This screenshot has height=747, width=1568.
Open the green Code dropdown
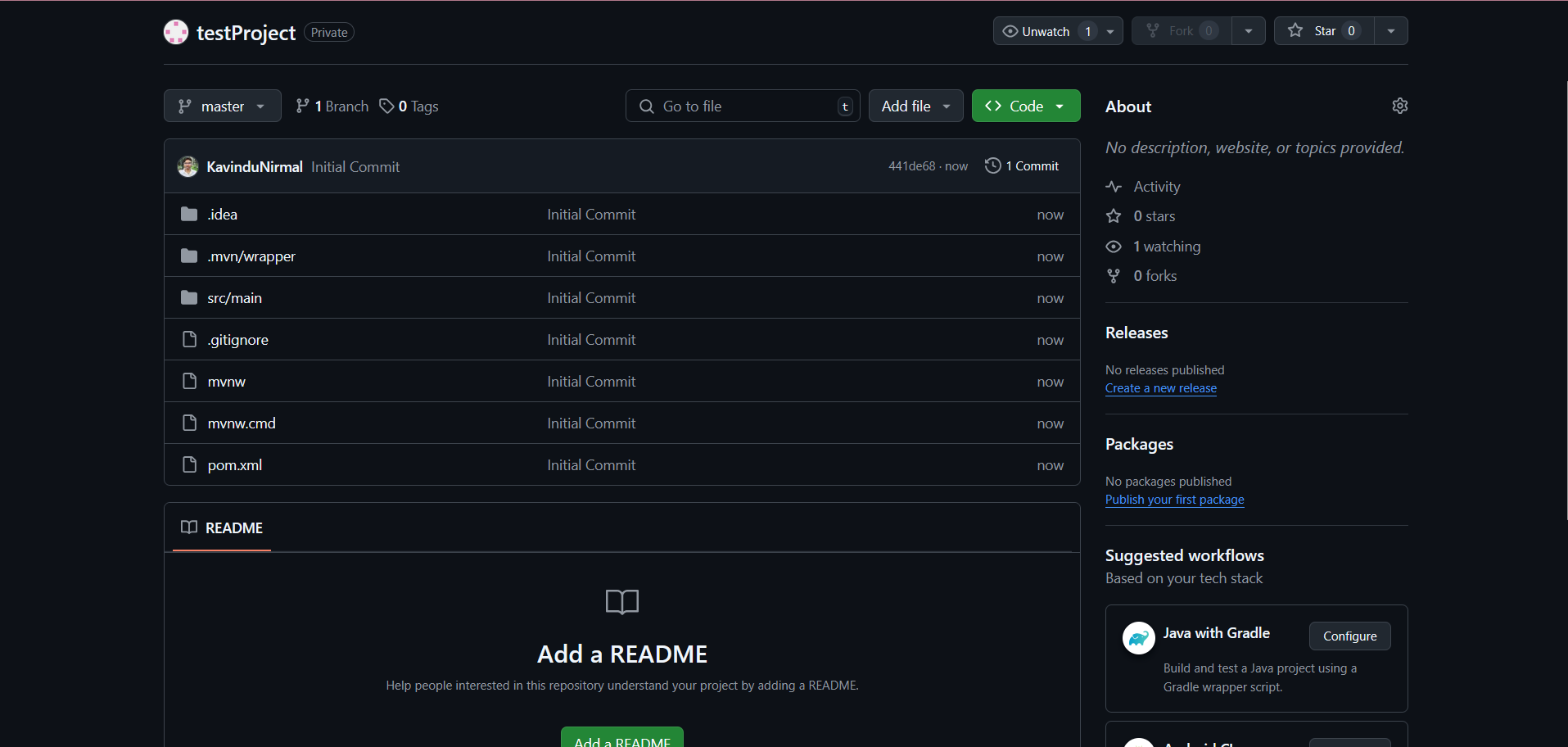(x=1025, y=106)
